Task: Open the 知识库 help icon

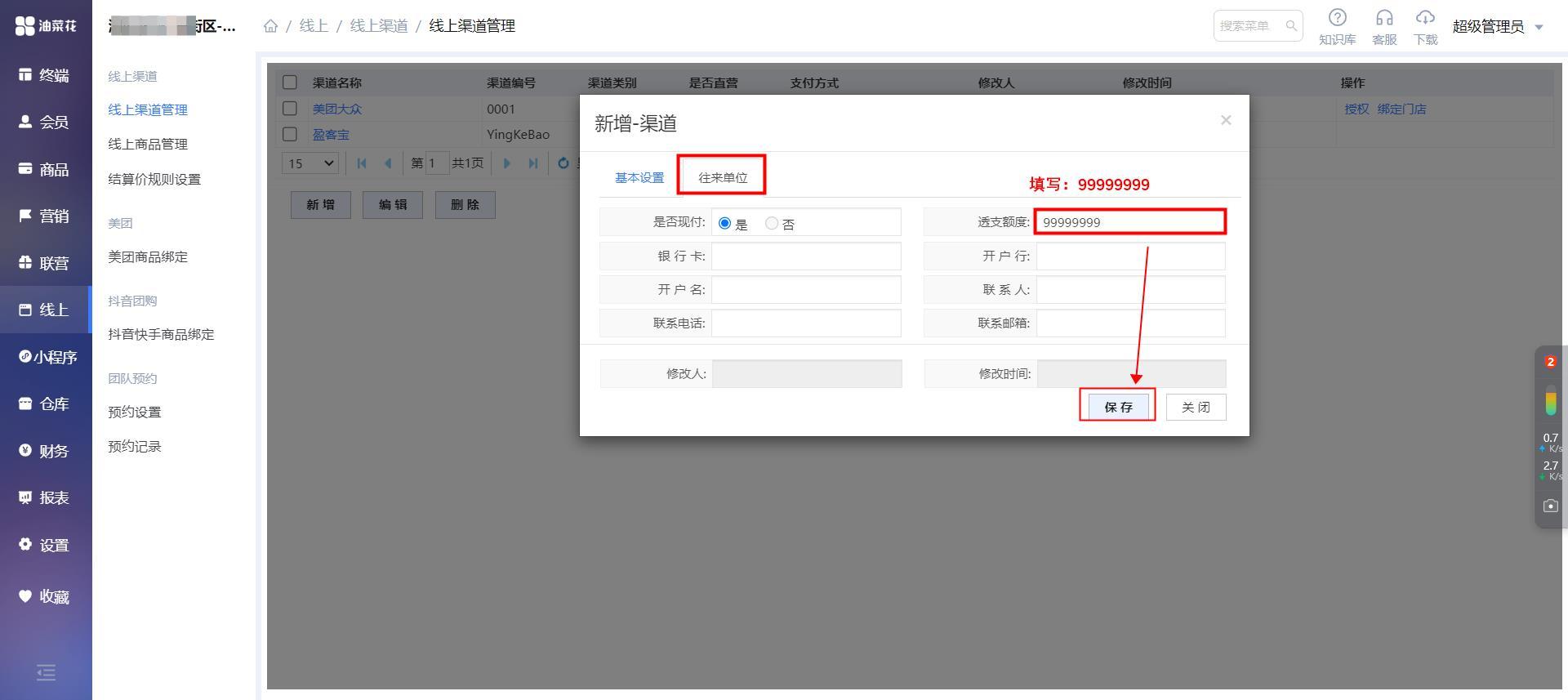Action: tap(1337, 27)
